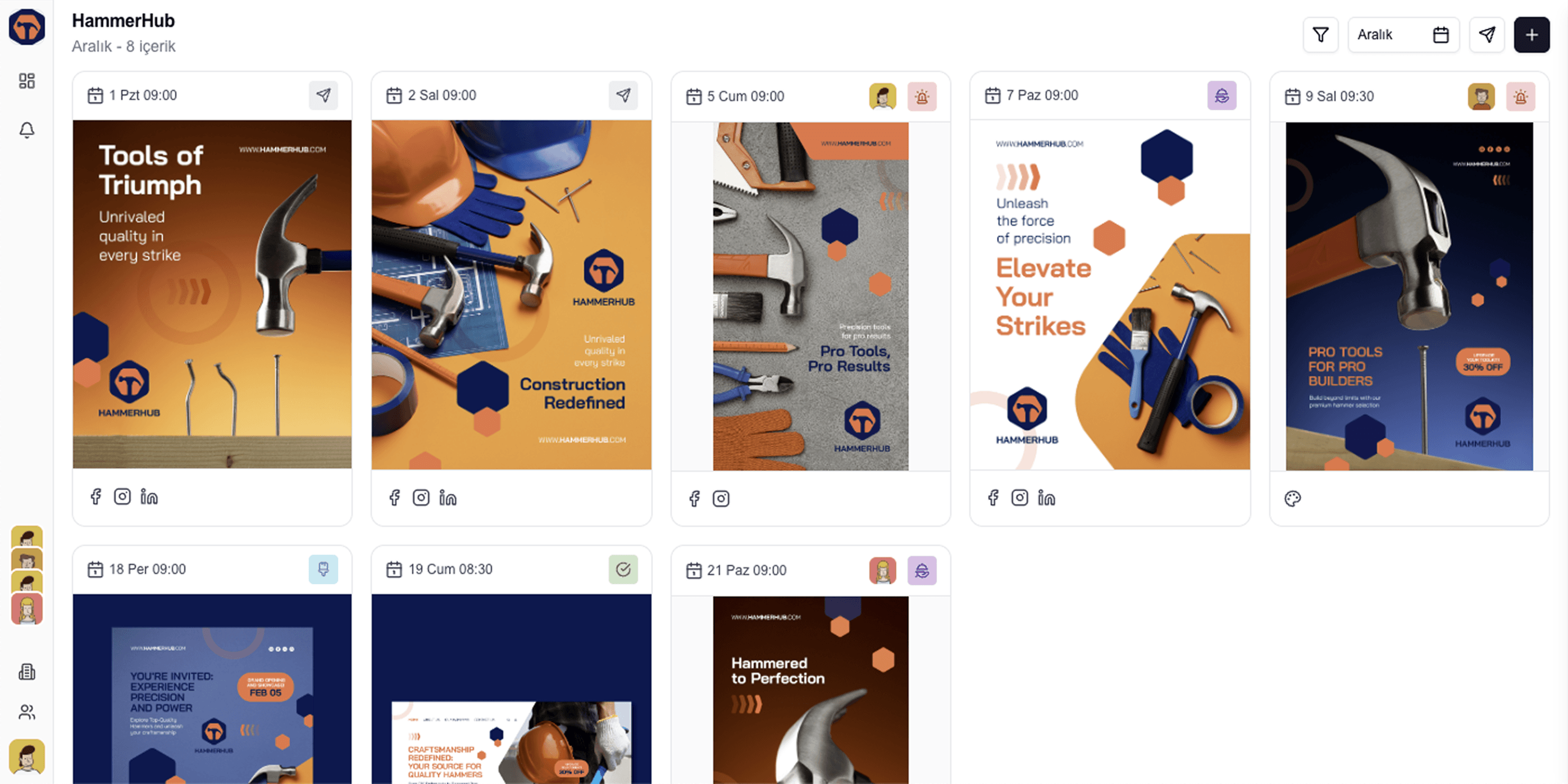Open the Tools of Triumph post thumbnail
The image size is (1568, 784).
pyautogui.click(x=212, y=294)
